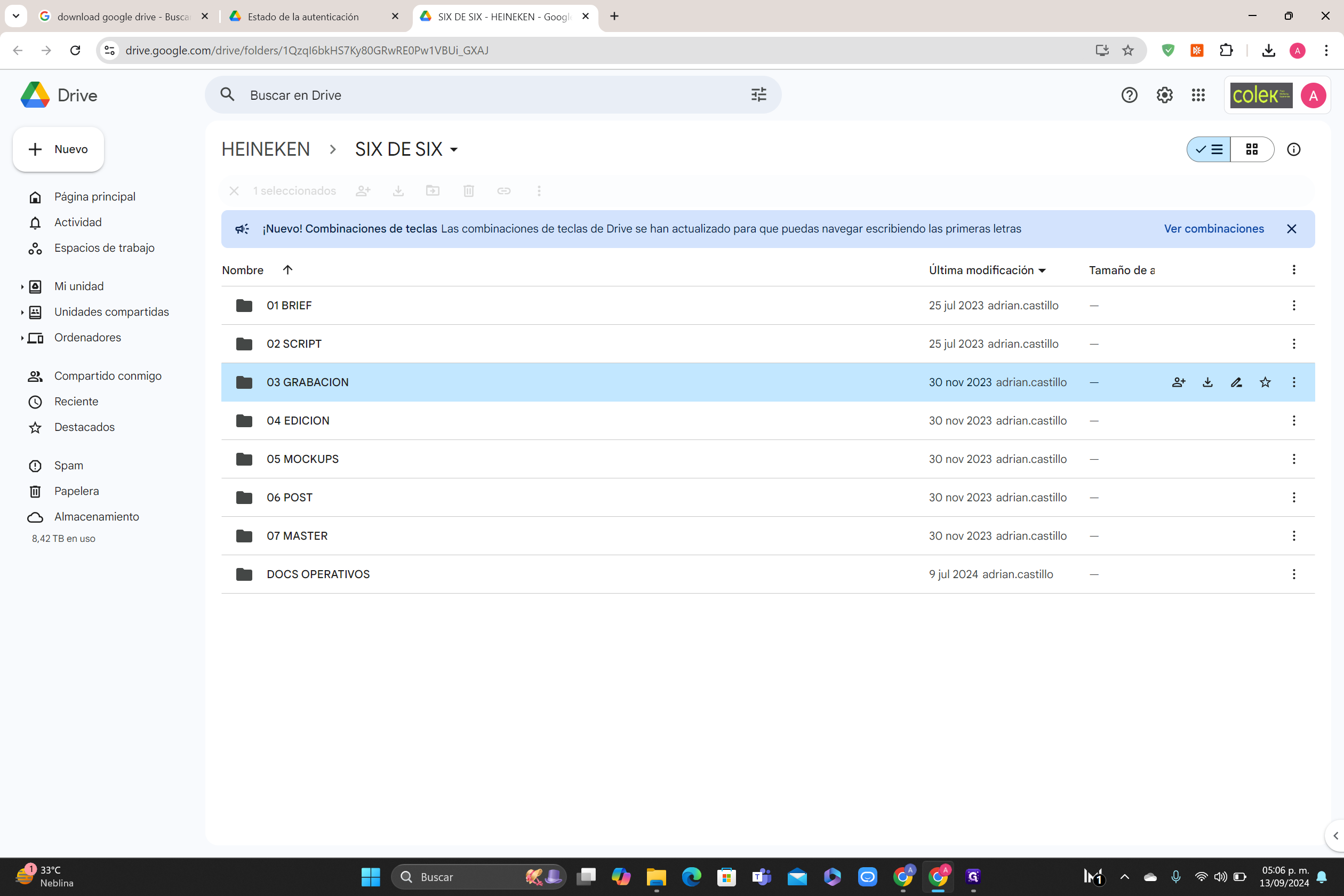Open File Explorer from taskbar
This screenshot has height=896, width=1344.
(656, 877)
